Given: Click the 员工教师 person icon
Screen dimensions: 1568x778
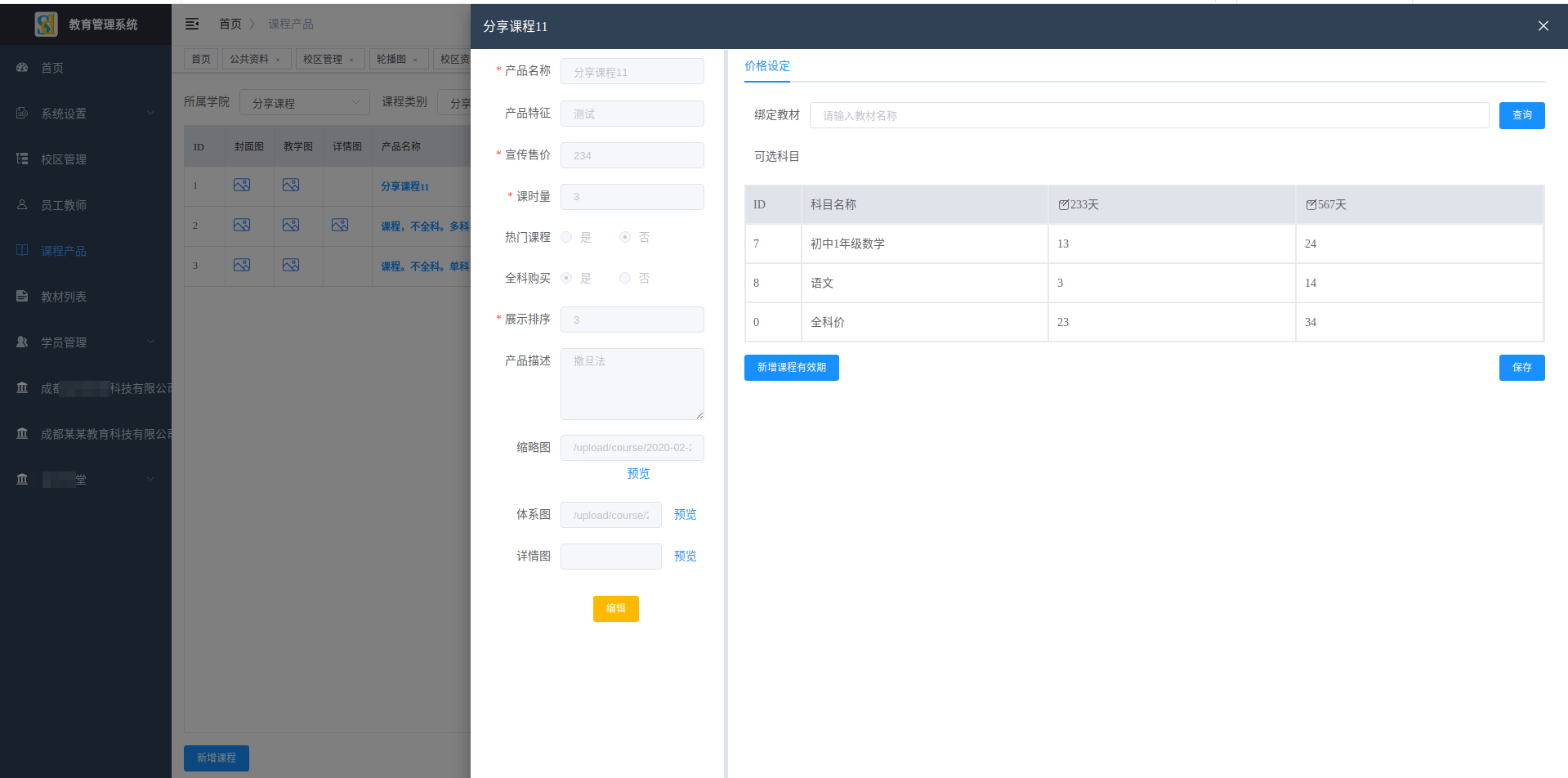Looking at the screenshot, I should [22, 204].
